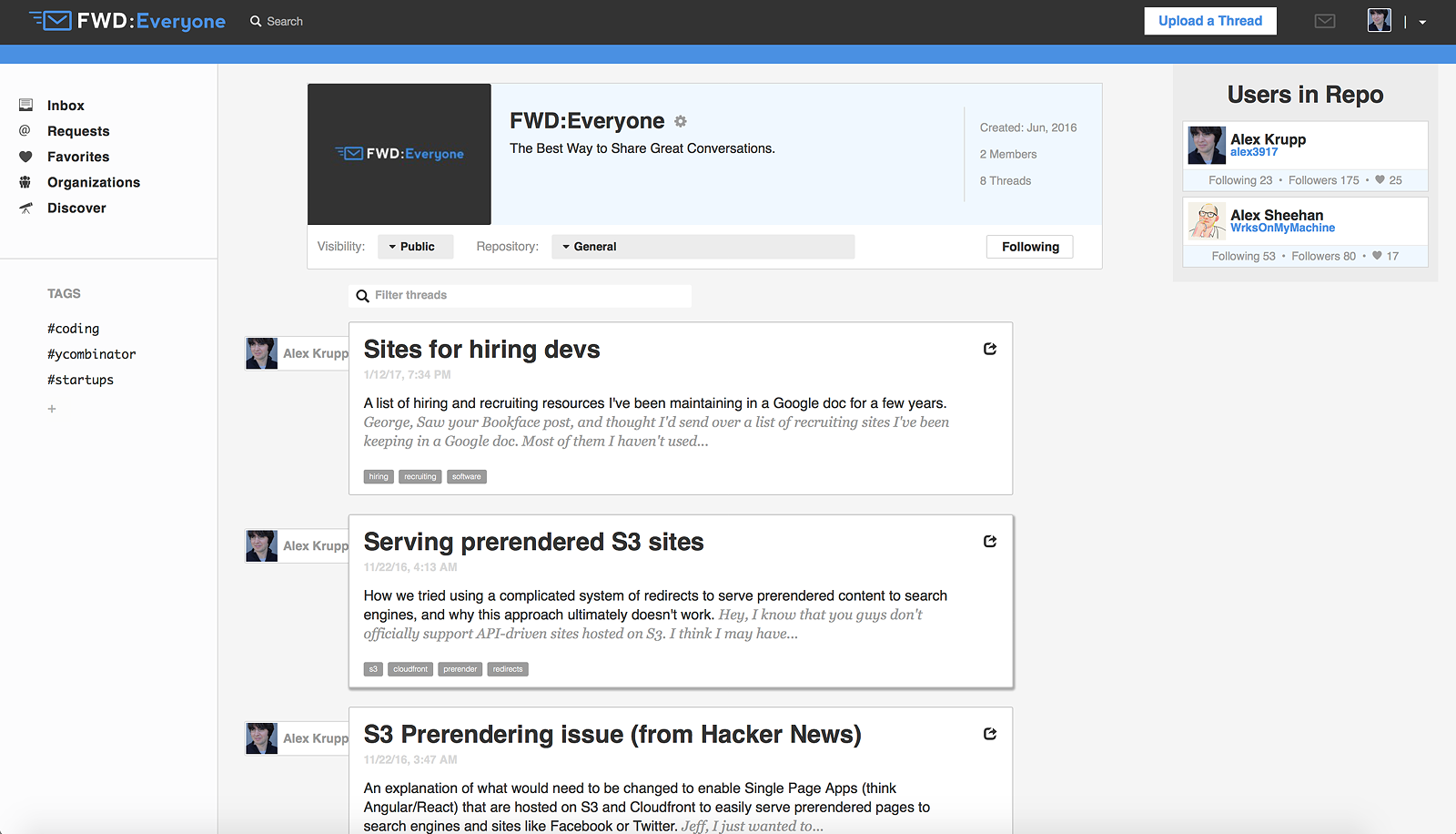
Task: Click the 'hiring' tag chip
Action: coord(379,476)
